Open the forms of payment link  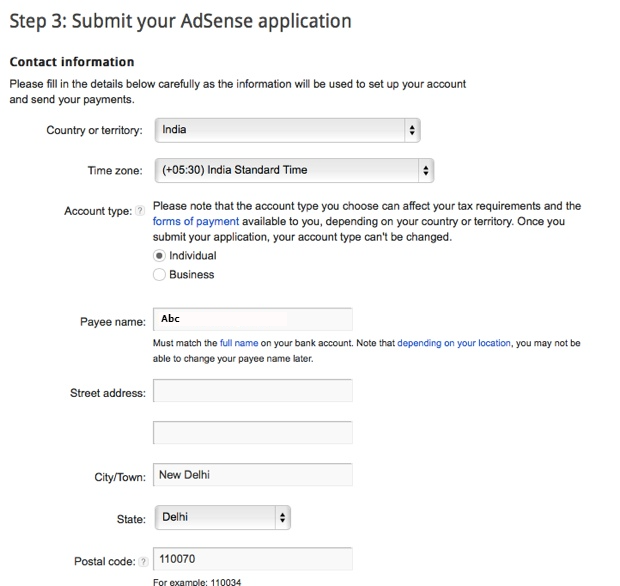196,221
